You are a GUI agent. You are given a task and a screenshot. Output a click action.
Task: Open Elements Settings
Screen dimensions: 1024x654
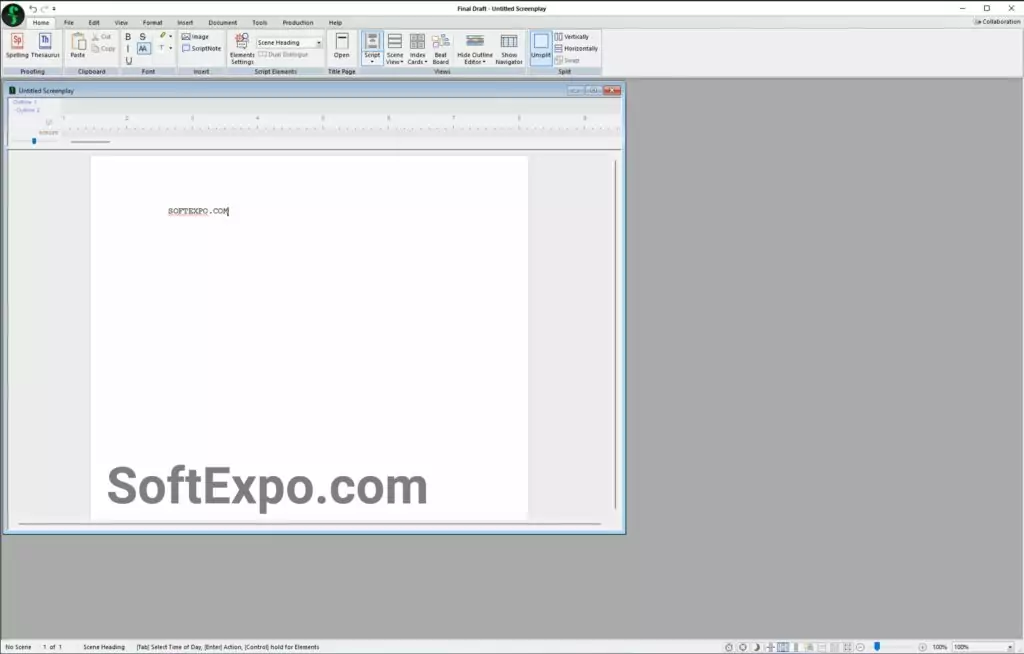(x=242, y=48)
